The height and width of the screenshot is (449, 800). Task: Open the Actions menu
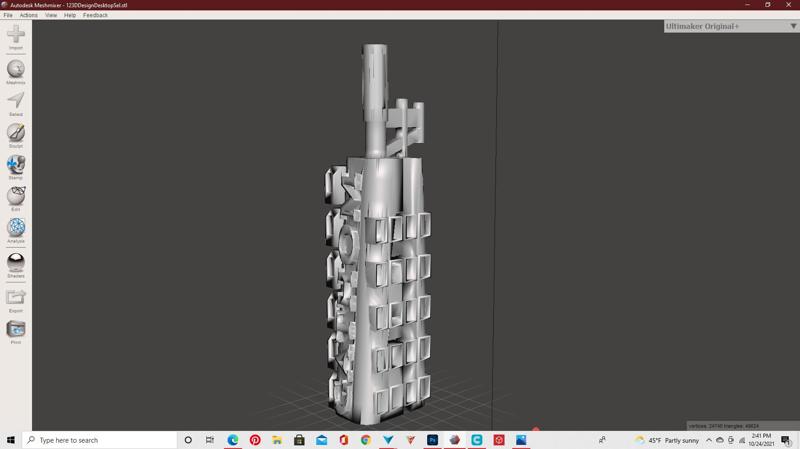[29, 15]
